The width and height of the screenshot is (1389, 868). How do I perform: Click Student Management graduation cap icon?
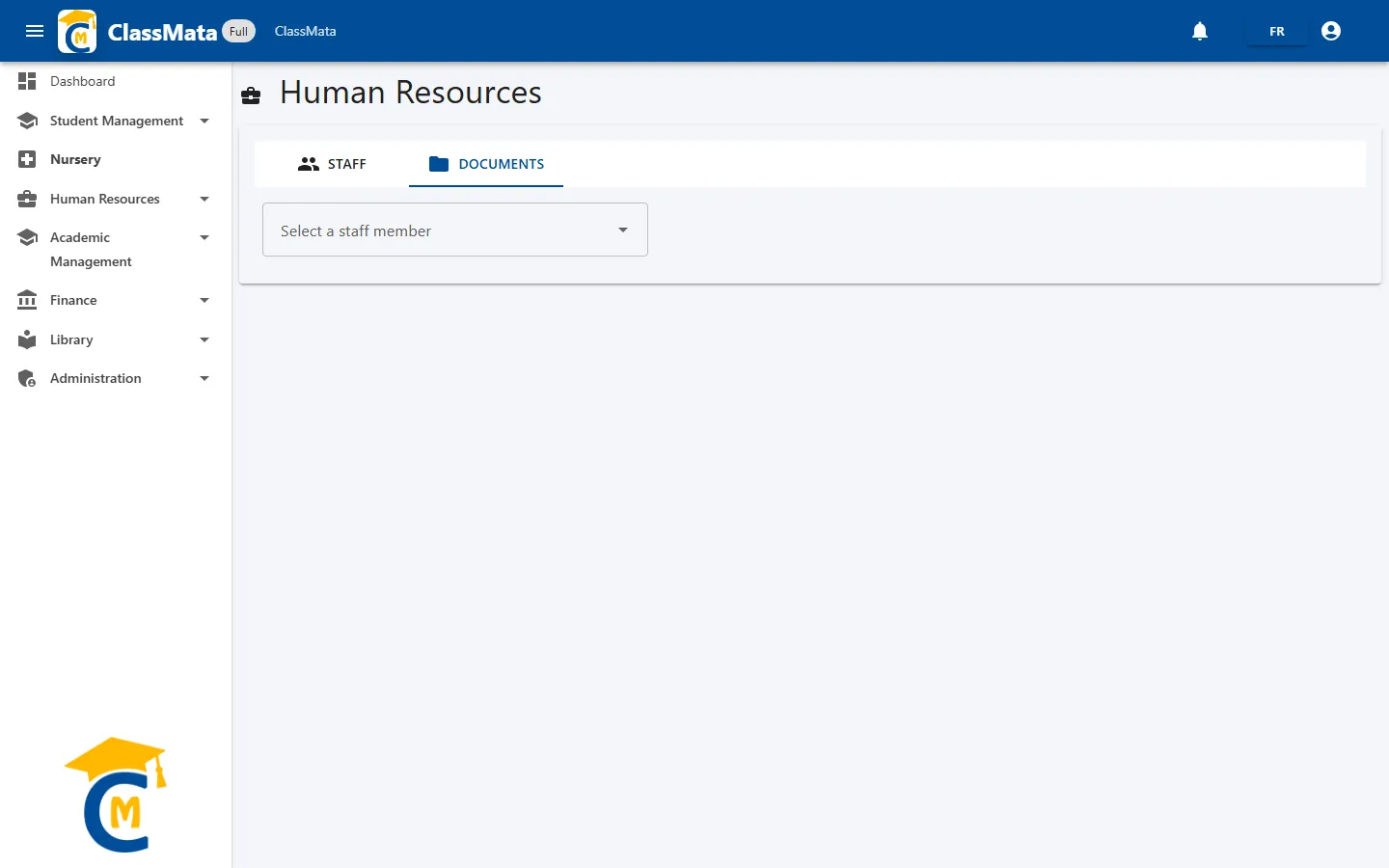point(27,121)
